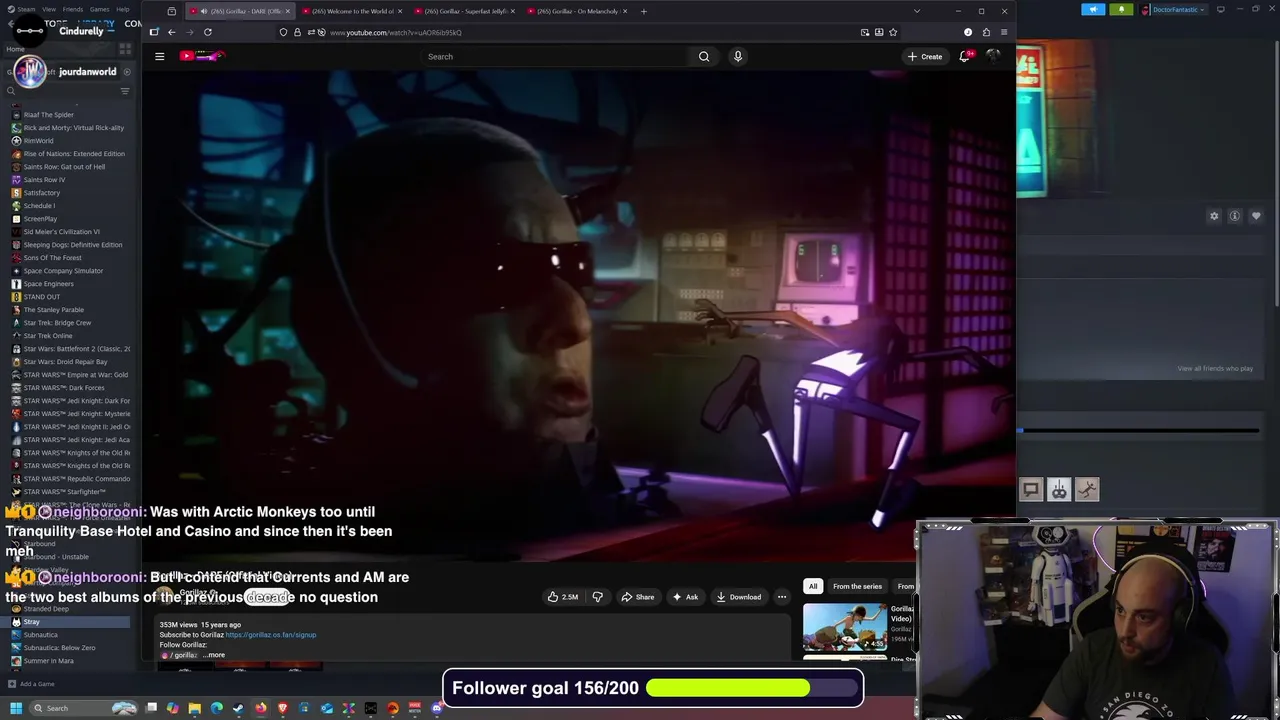Viewport: 1280px width, 720px height.
Task: Switch to Gorillaz - On Melancholy tab
Action: pos(577,11)
